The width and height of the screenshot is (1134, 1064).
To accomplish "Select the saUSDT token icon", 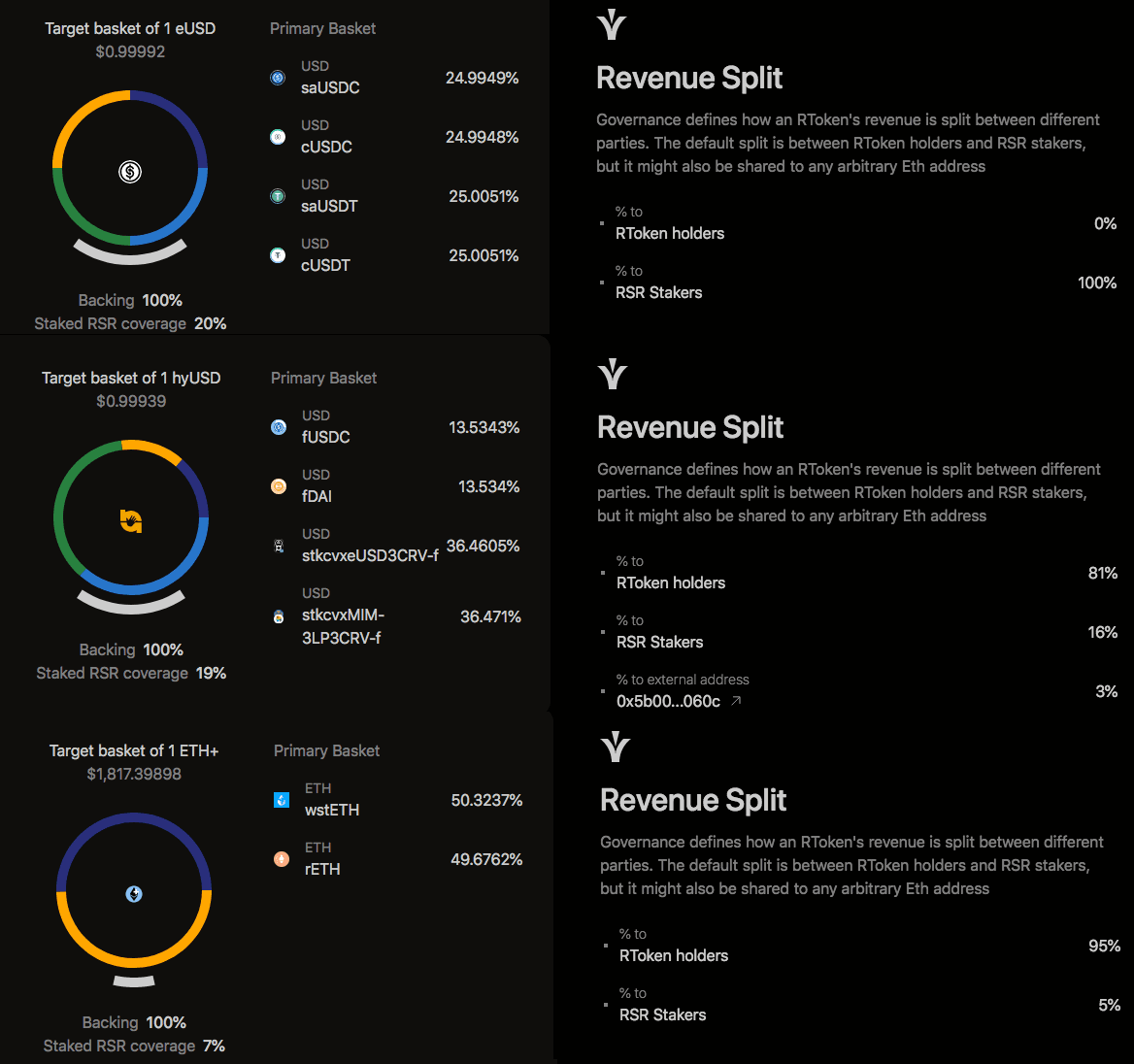I will 278,196.
